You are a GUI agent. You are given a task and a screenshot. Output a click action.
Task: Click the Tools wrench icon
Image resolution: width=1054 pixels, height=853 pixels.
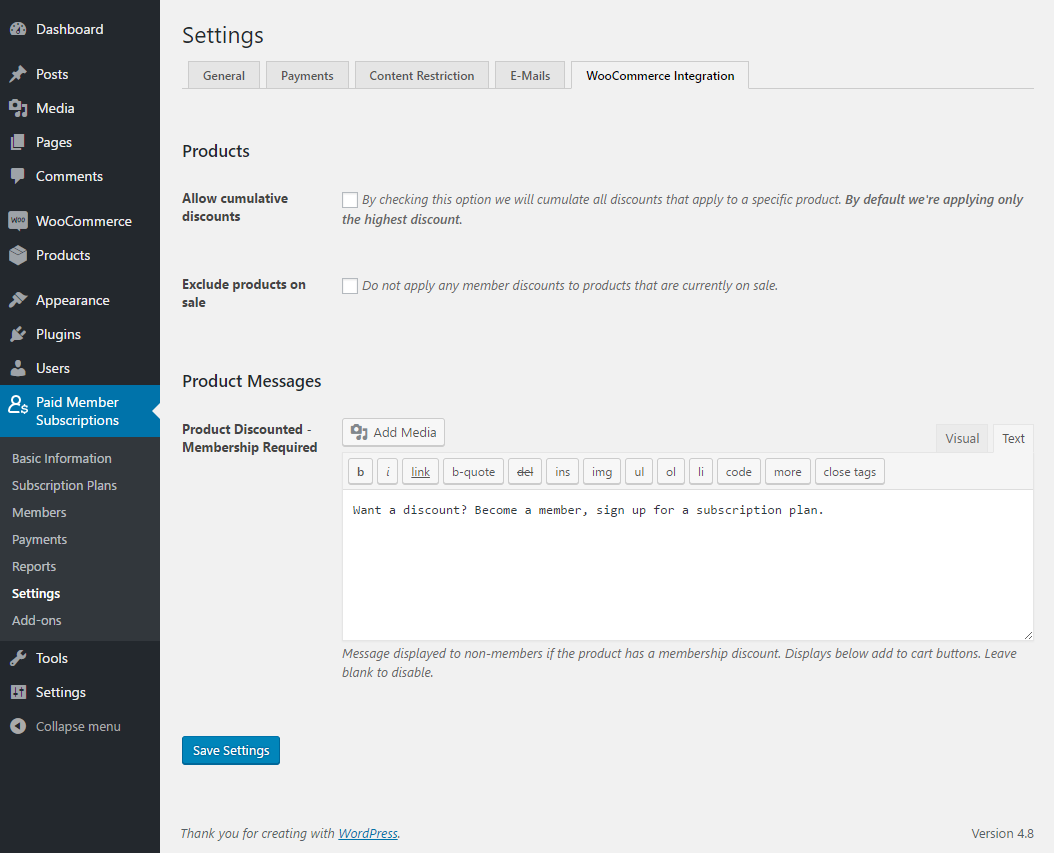18,659
